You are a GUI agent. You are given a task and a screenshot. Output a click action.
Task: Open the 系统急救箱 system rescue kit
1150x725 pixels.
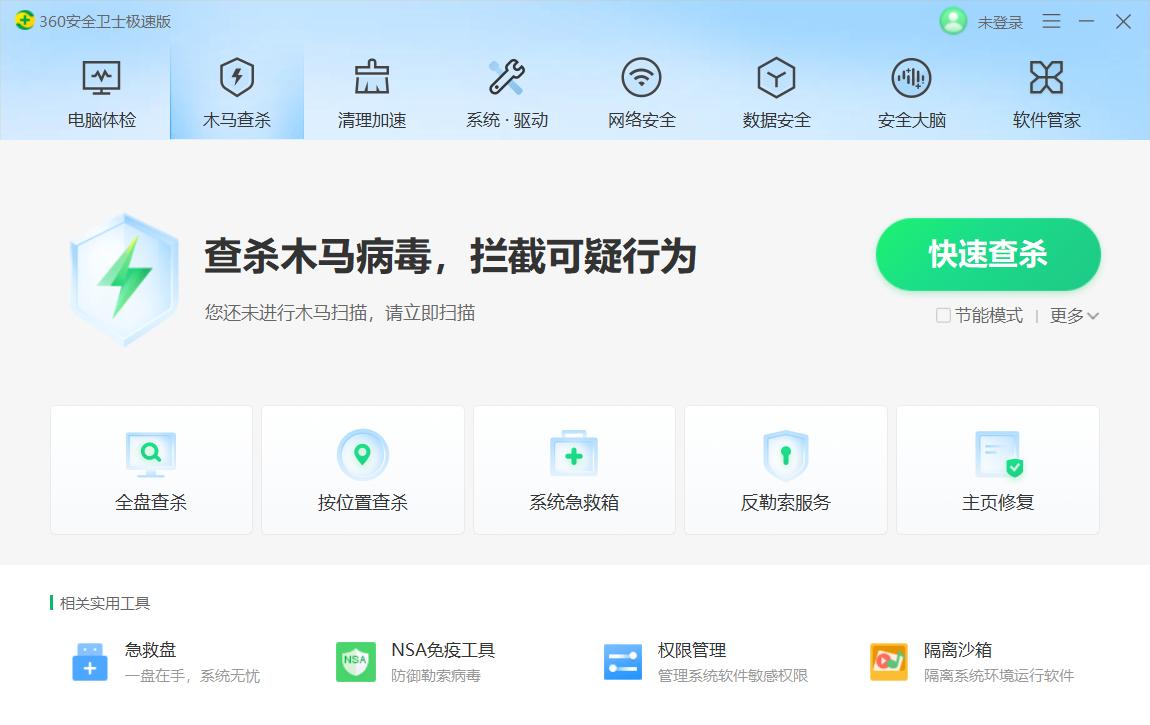tap(574, 468)
